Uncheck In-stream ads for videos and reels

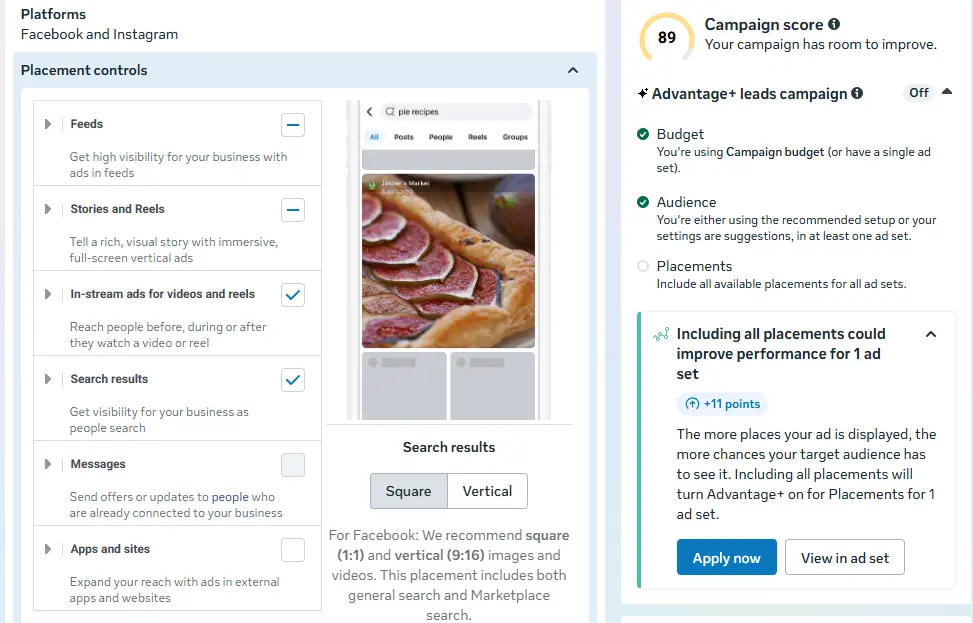[293, 295]
